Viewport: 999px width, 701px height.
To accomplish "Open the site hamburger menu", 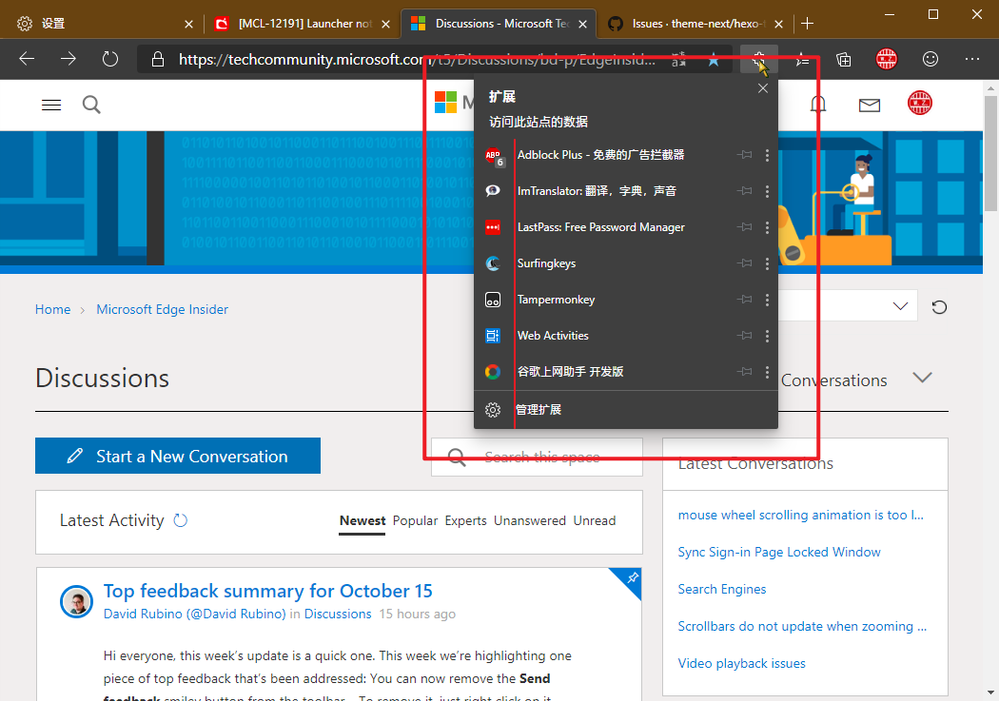I will coord(51,105).
